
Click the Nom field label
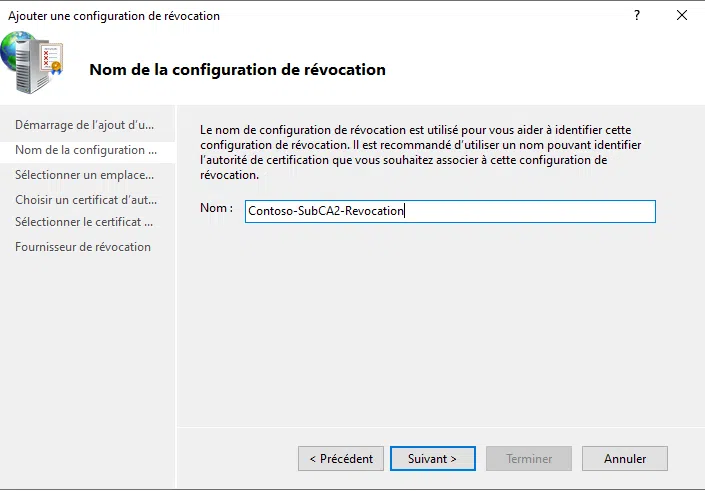point(216,209)
